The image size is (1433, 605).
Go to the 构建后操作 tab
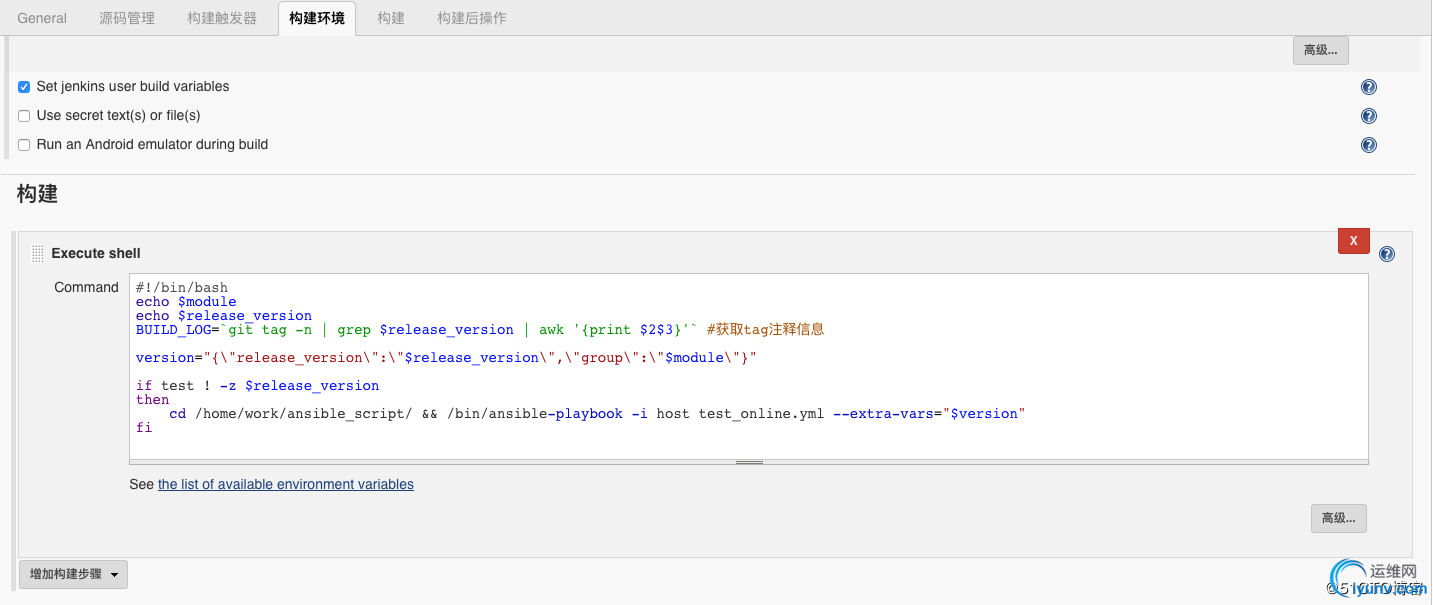click(x=472, y=18)
